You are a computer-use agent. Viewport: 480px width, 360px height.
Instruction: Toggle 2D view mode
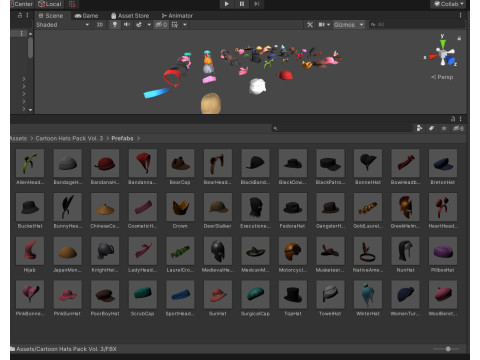[x=100, y=25]
